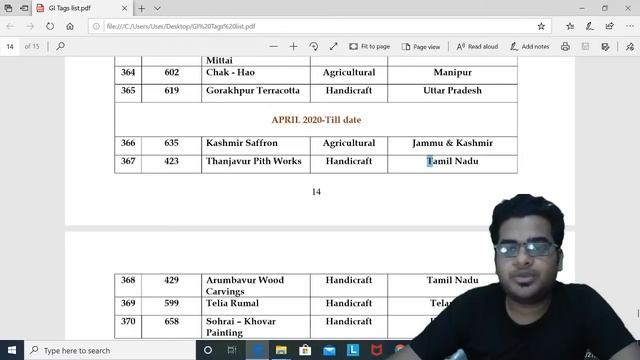Show the tabs you've set aside

tap(8, 8)
